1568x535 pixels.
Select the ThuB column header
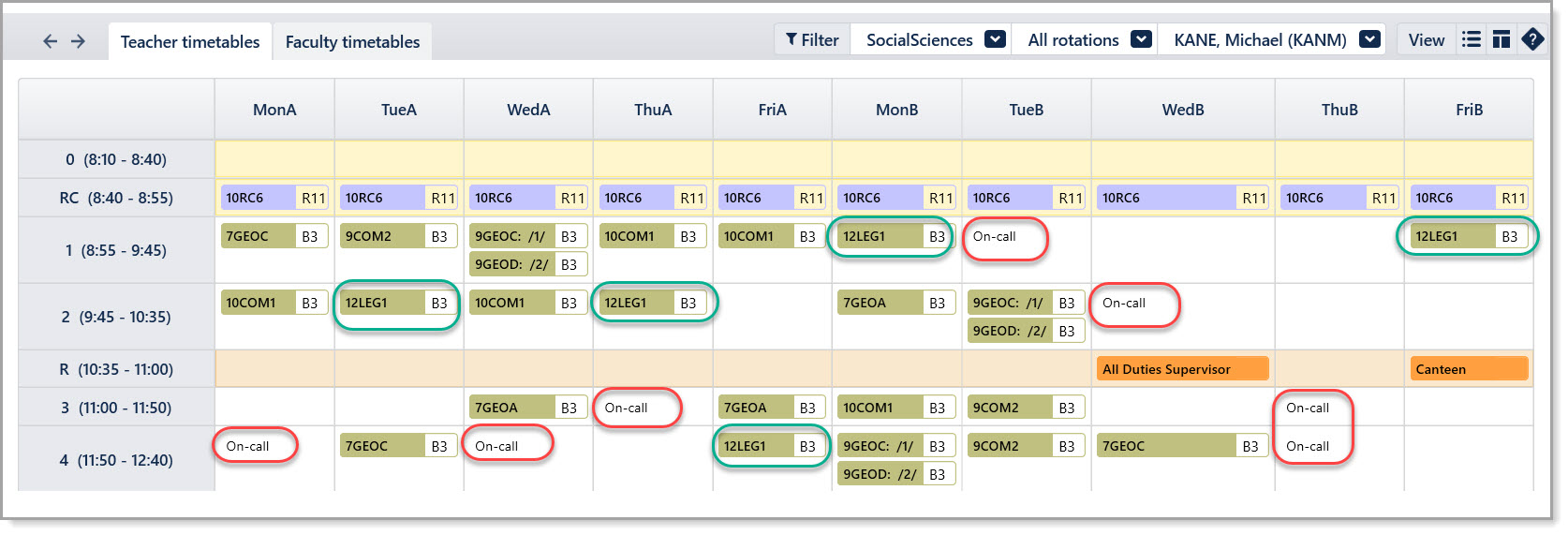pyautogui.click(x=1339, y=110)
